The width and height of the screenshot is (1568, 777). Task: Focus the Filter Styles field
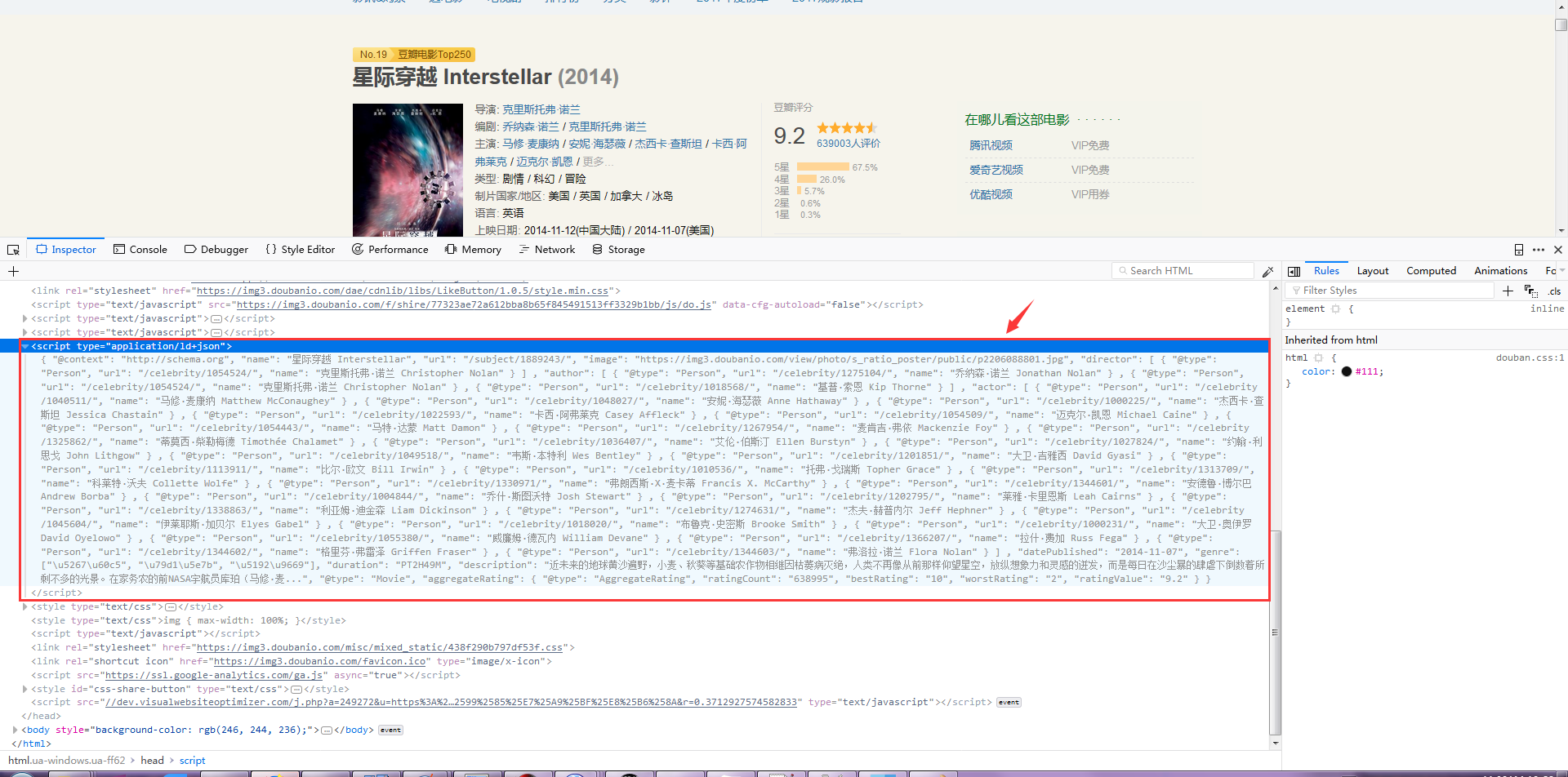1390,291
